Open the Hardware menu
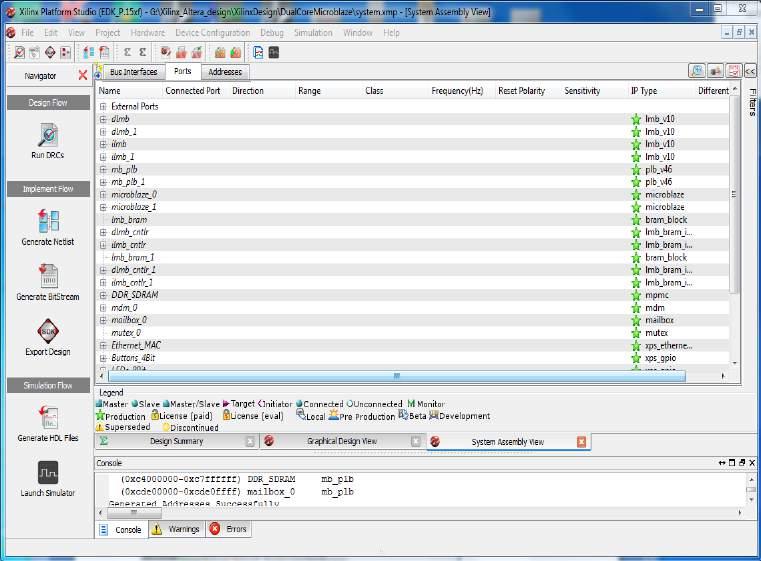 (148, 33)
